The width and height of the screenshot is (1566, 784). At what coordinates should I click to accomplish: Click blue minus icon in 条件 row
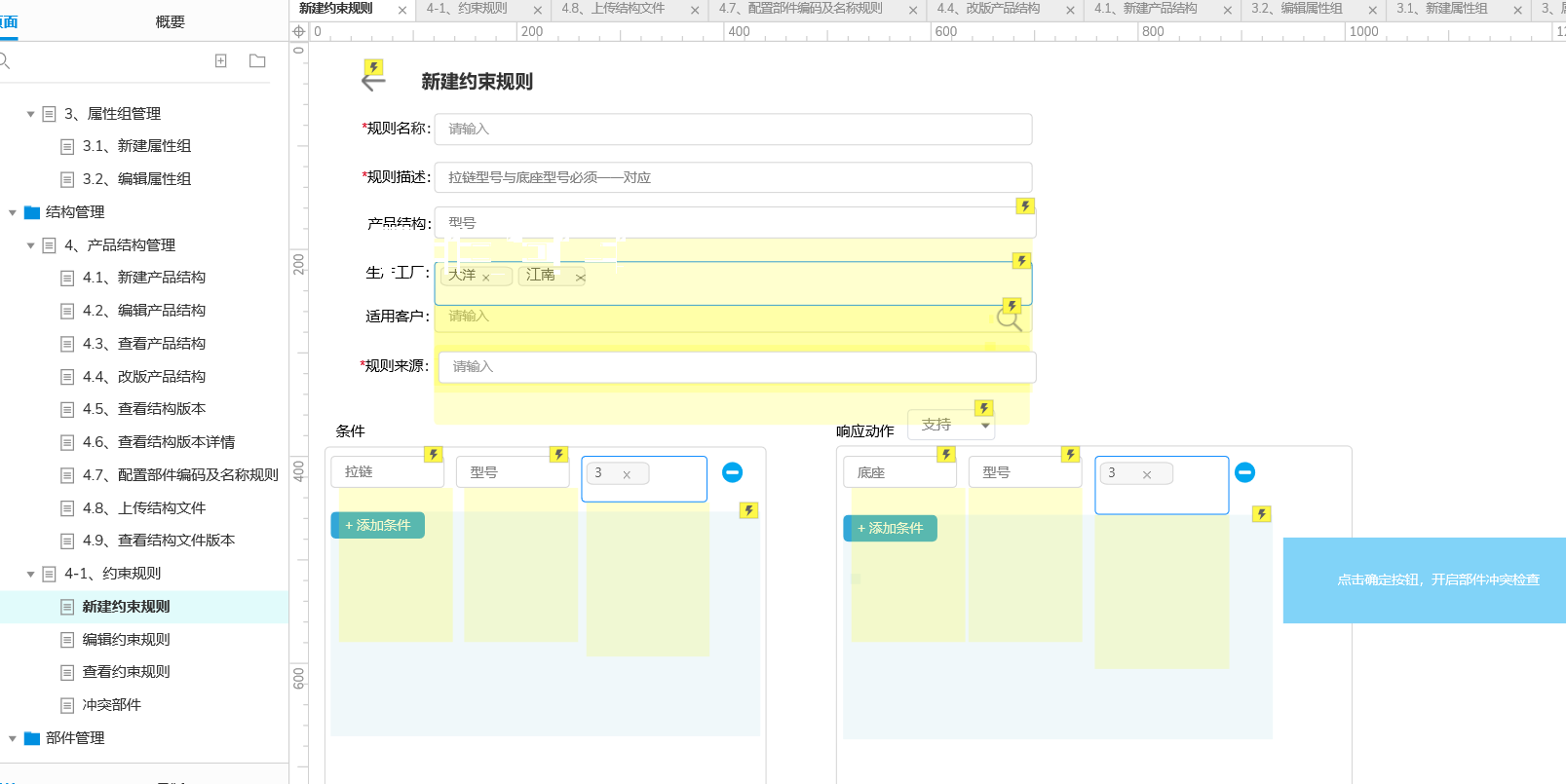coord(732,472)
